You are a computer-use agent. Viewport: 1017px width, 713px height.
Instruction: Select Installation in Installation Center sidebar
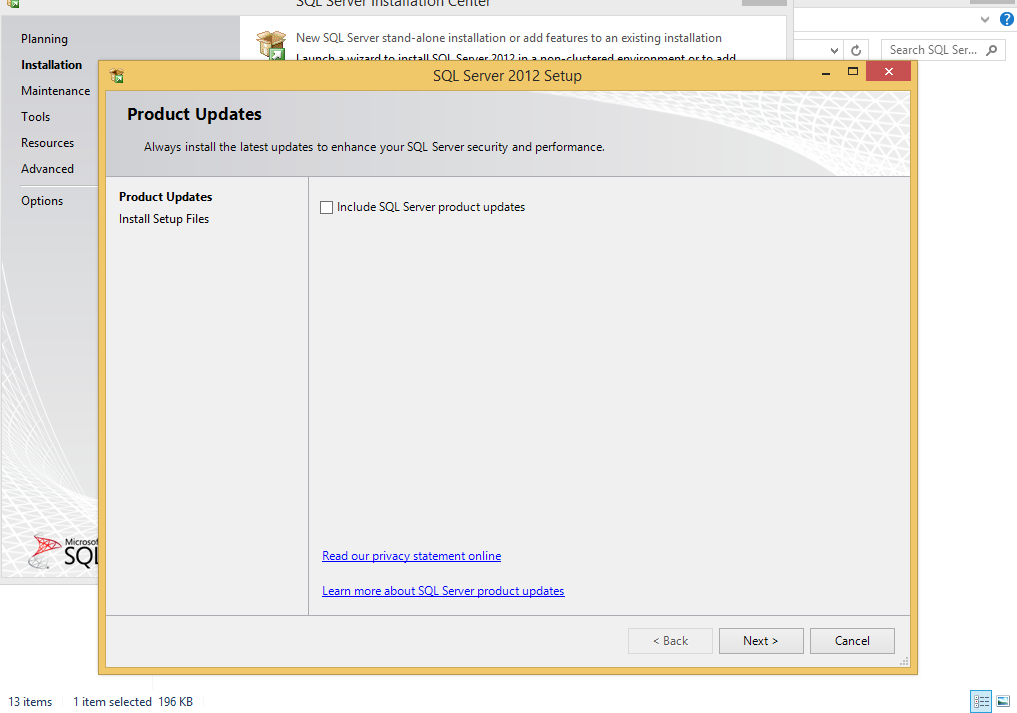coord(51,65)
